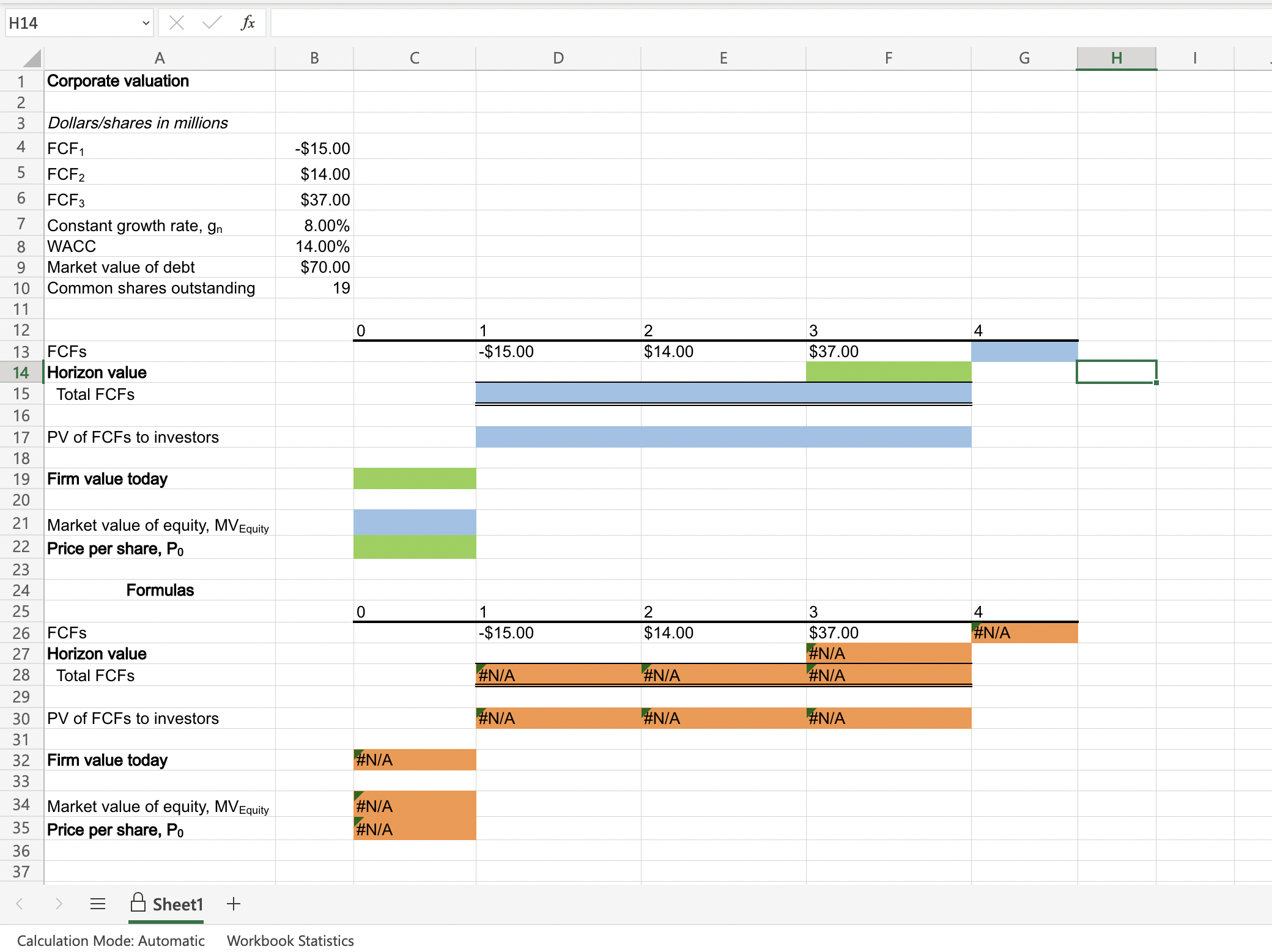Click the next sheet navigation arrow
The width and height of the screenshot is (1272, 952).
pos(59,904)
